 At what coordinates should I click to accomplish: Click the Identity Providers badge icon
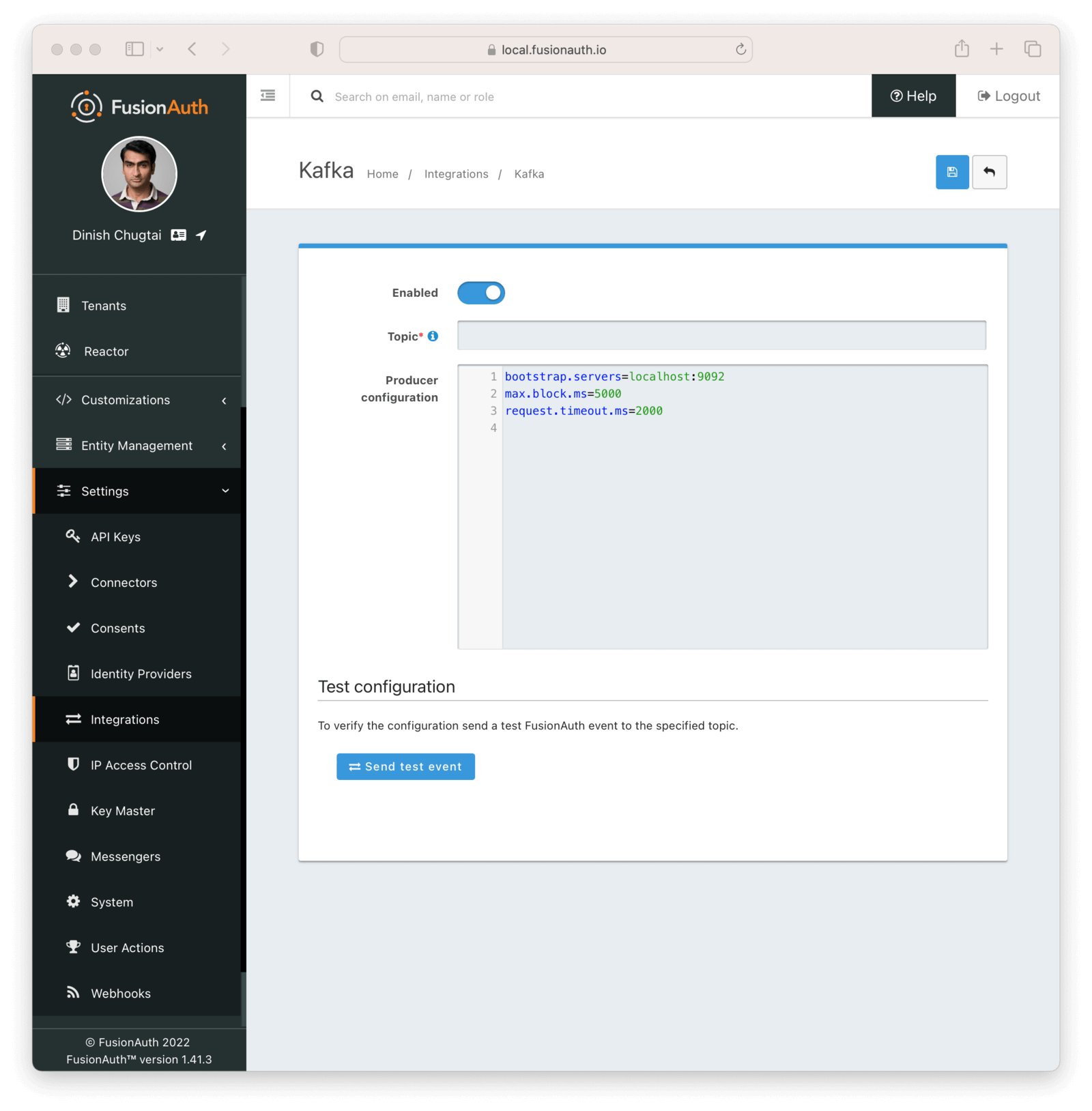[x=73, y=673]
